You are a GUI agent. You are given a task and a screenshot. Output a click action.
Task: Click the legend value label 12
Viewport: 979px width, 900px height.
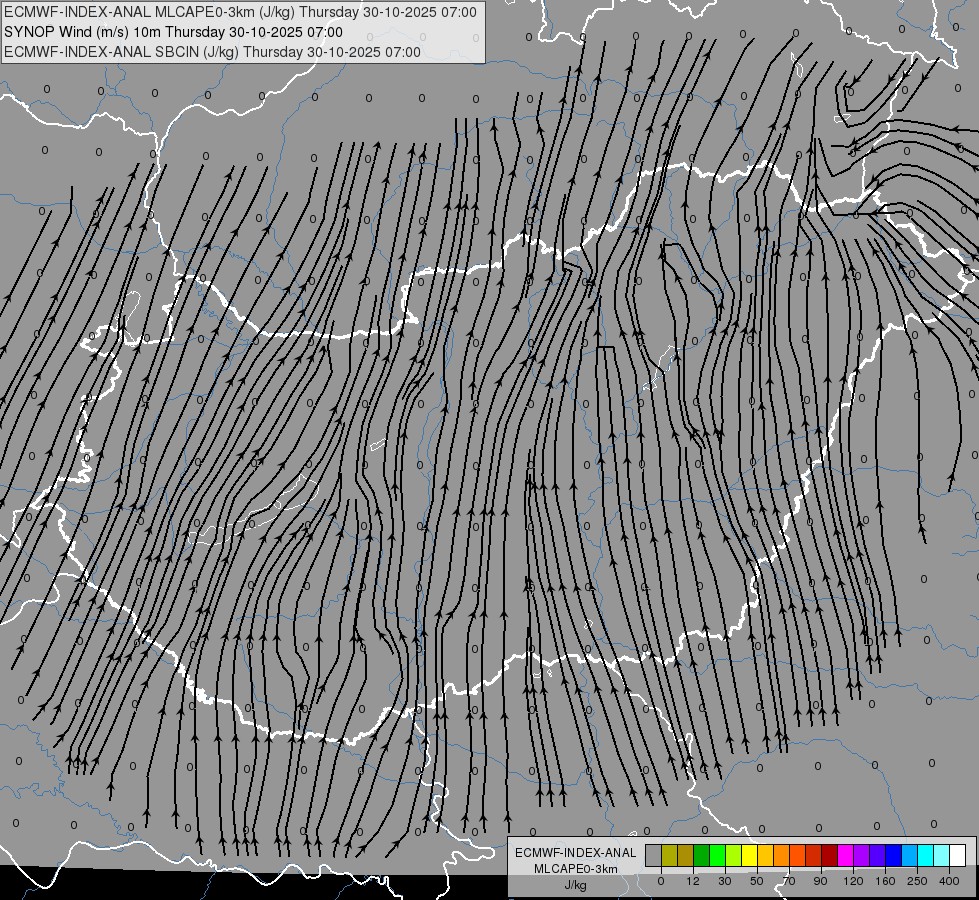pos(693,881)
